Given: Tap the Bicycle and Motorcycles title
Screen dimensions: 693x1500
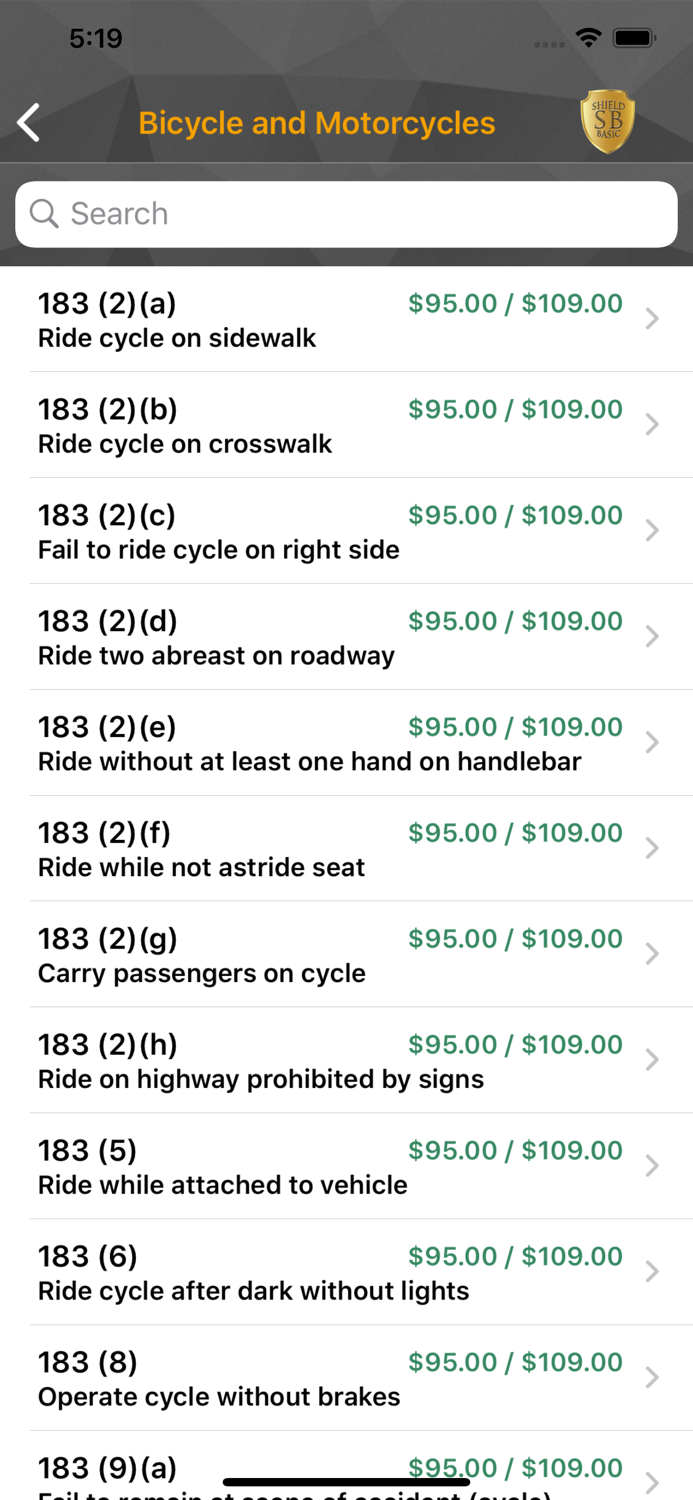Looking at the screenshot, I should click(317, 123).
